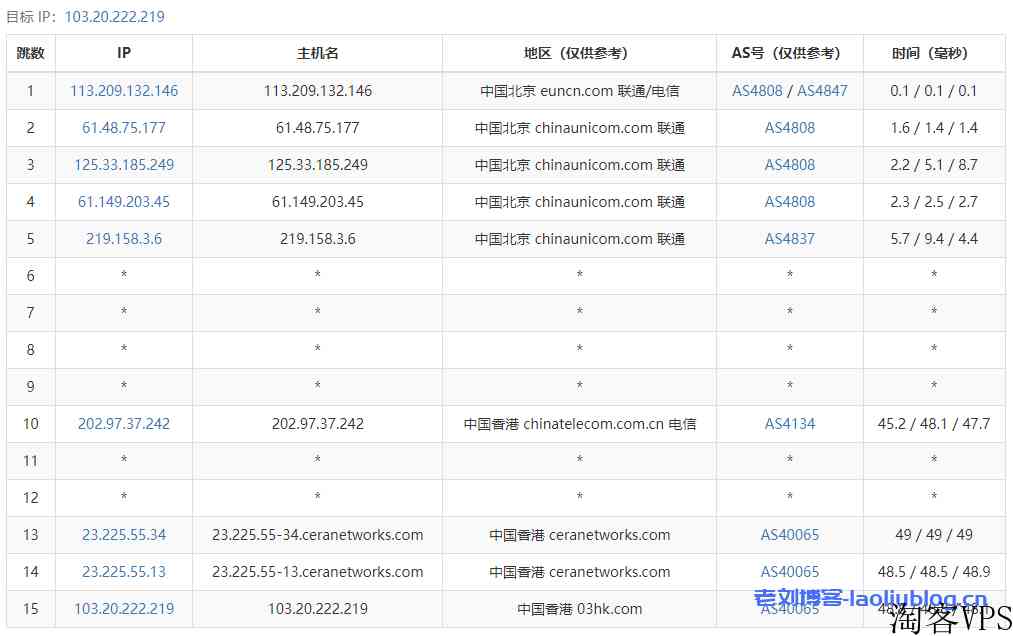The height and width of the screenshot is (636, 1013).
Task: Select the 61.149.203.45 IP link
Action: coord(124,202)
